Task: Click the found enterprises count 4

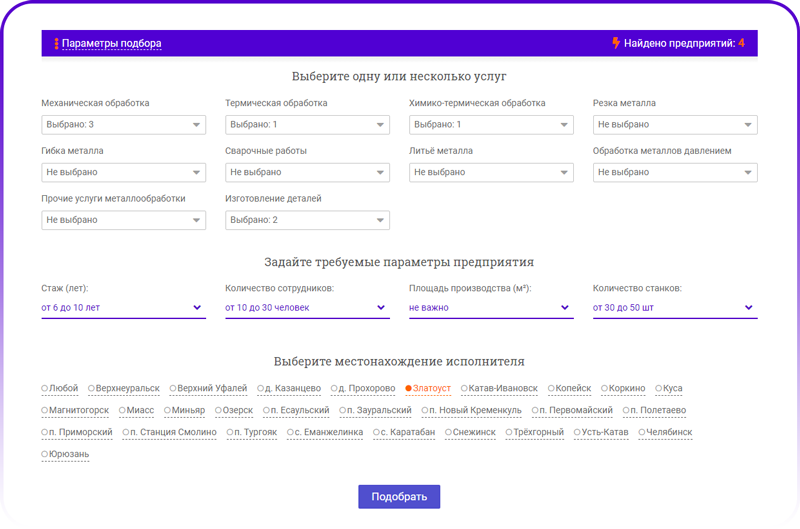Action: (741, 43)
